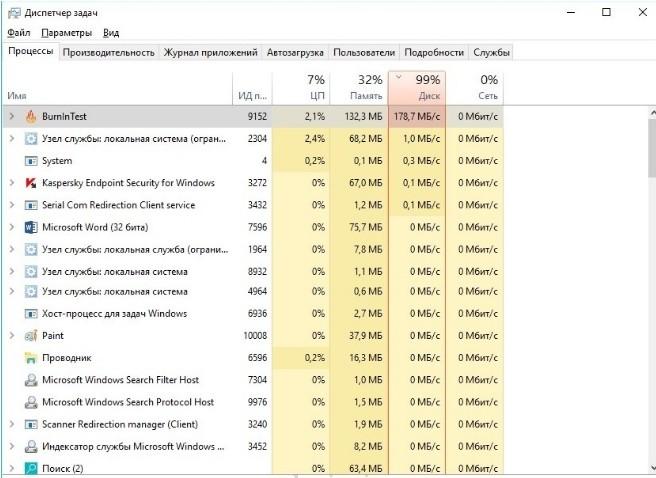656x478 pixels.
Task: Sort by the ИД п... column header
Action: tap(252, 88)
